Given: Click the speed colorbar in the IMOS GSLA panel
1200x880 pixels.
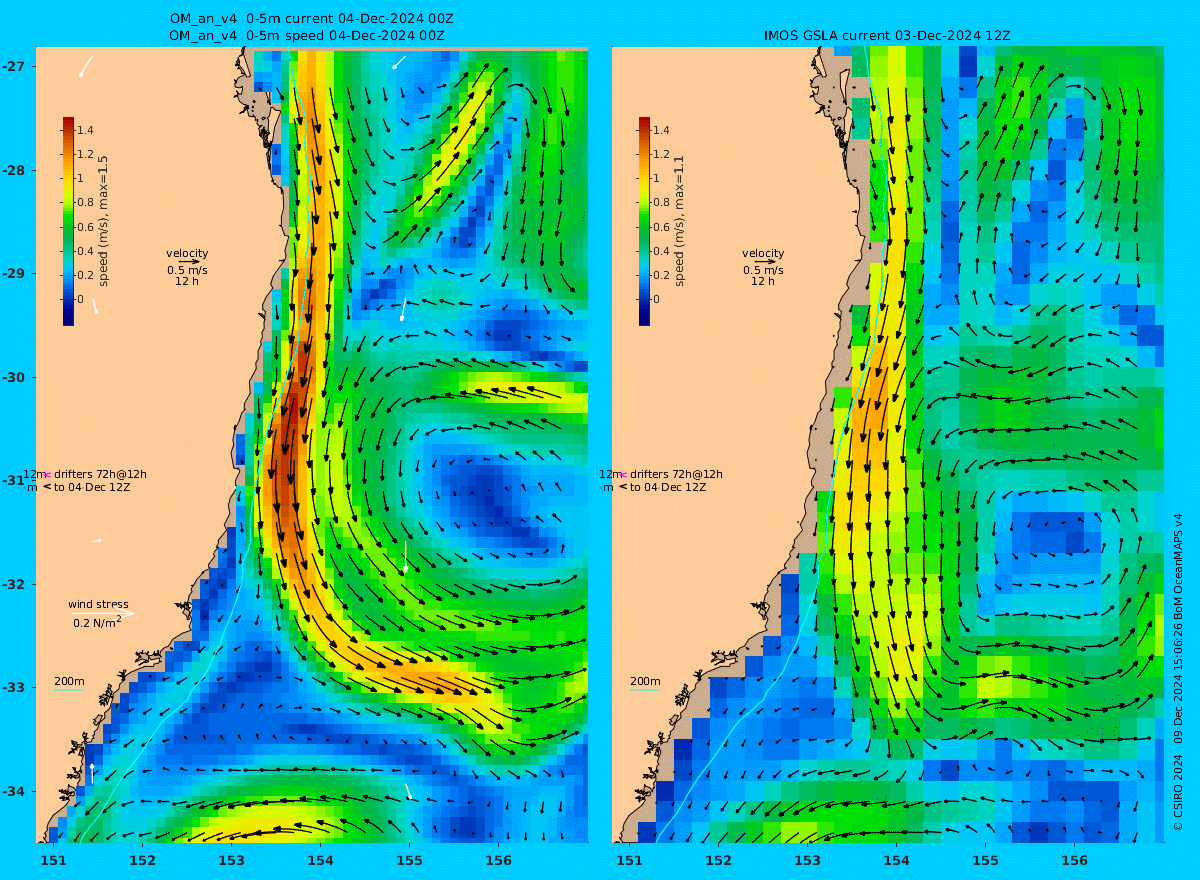Looking at the screenshot, I should pyautogui.click(x=644, y=221).
